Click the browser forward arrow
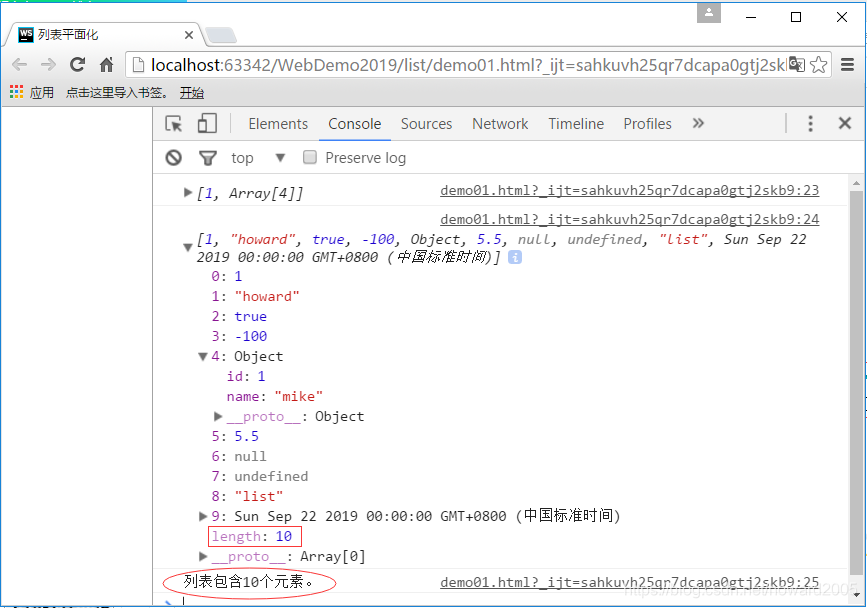The image size is (867, 608). click(49, 65)
